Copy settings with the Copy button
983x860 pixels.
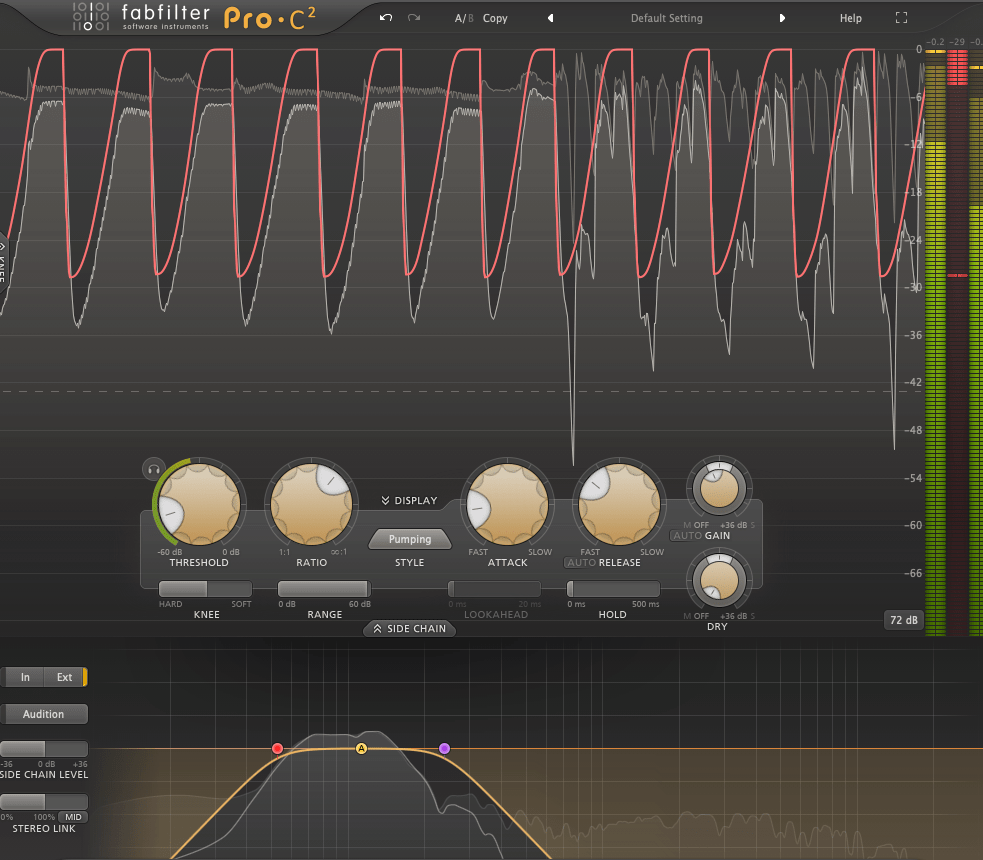495,18
